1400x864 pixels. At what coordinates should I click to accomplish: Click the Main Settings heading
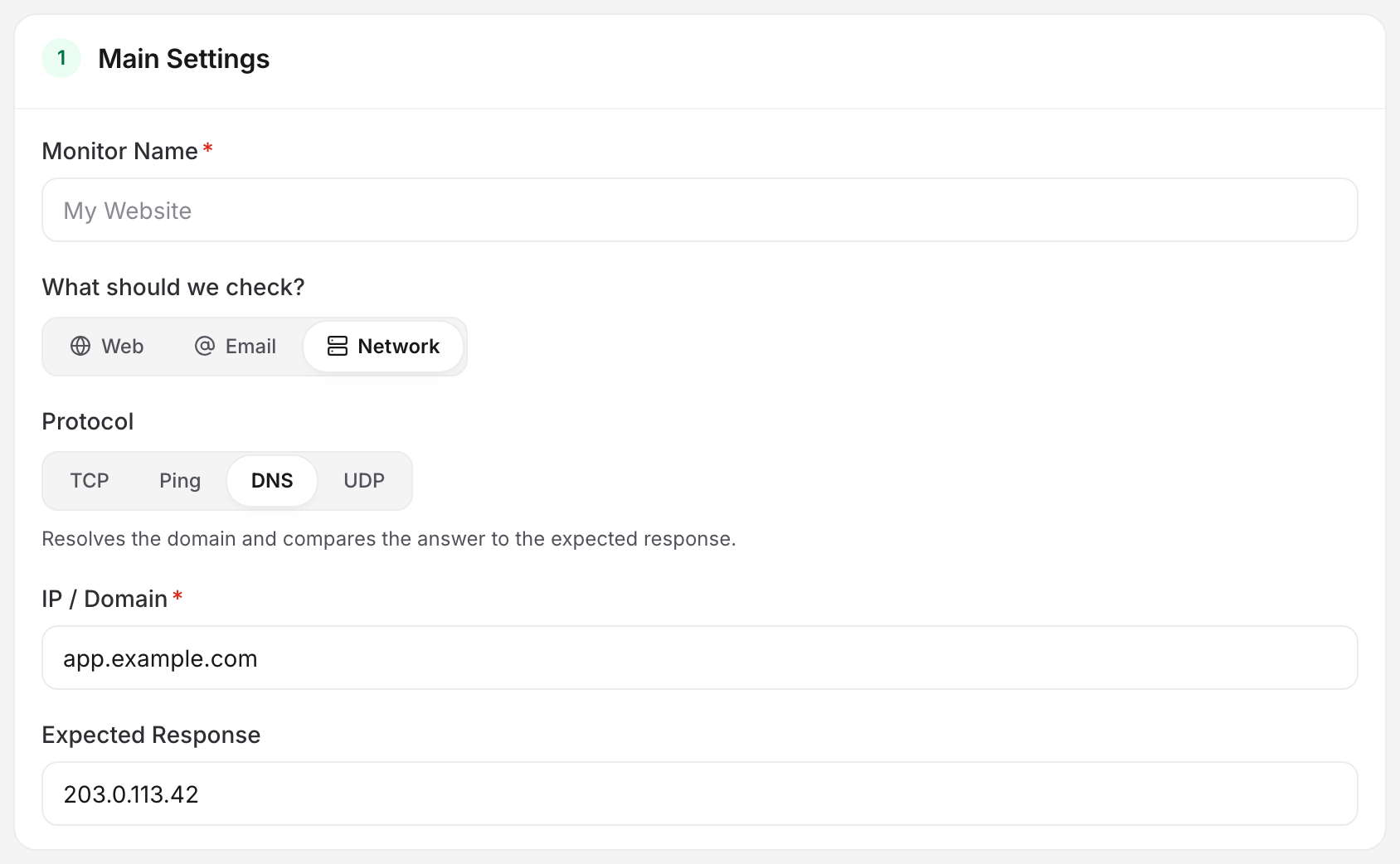coord(184,59)
